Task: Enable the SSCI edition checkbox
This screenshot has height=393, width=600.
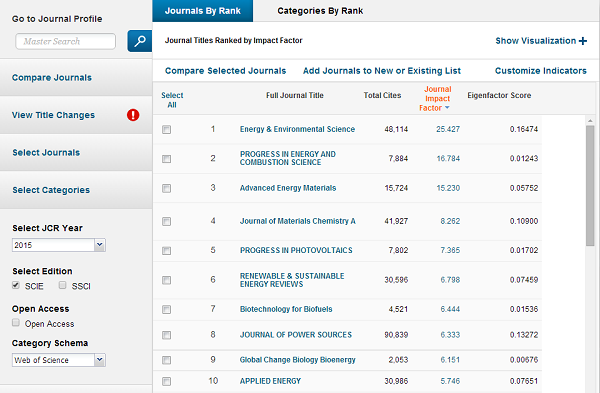Action: (x=62, y=285)
